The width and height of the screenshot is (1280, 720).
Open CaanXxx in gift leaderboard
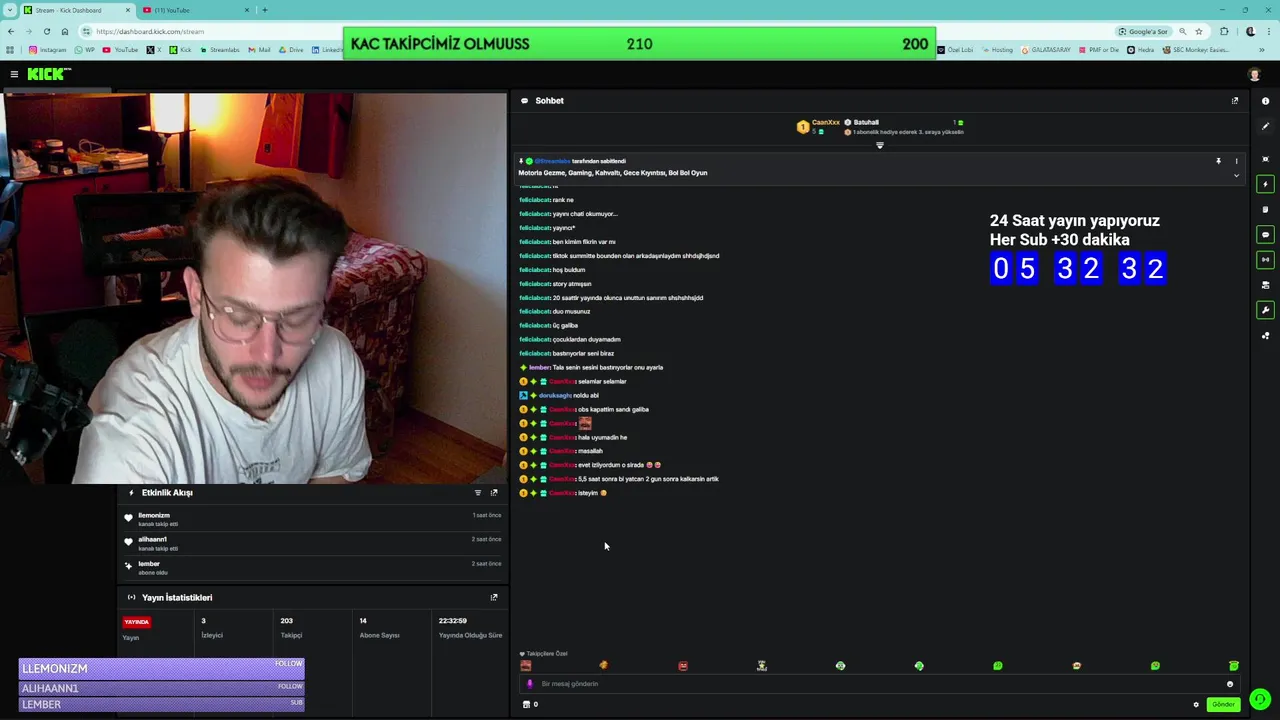click(826, 122)
